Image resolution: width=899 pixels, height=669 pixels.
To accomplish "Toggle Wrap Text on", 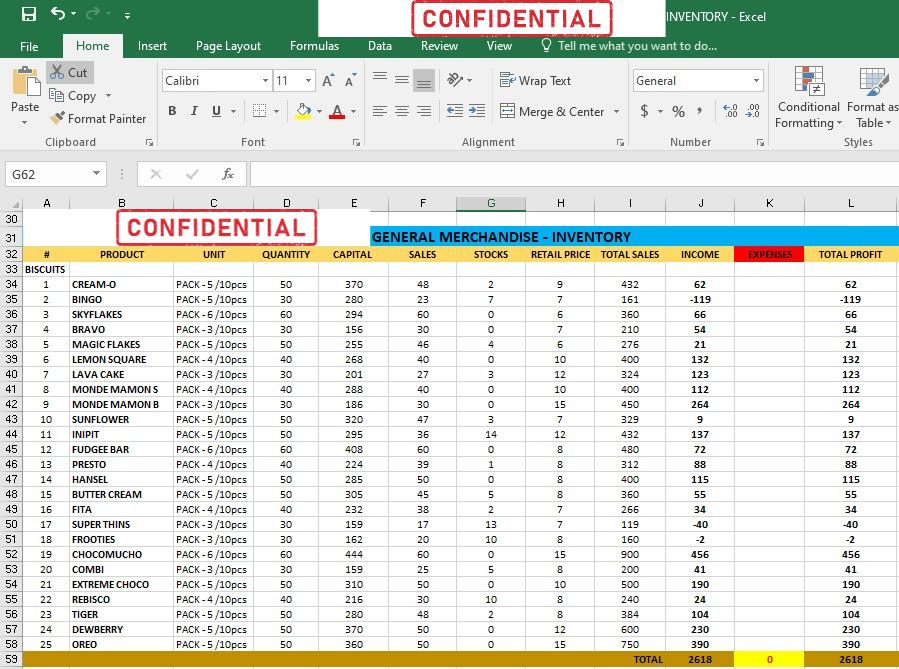I will point(535,81).
